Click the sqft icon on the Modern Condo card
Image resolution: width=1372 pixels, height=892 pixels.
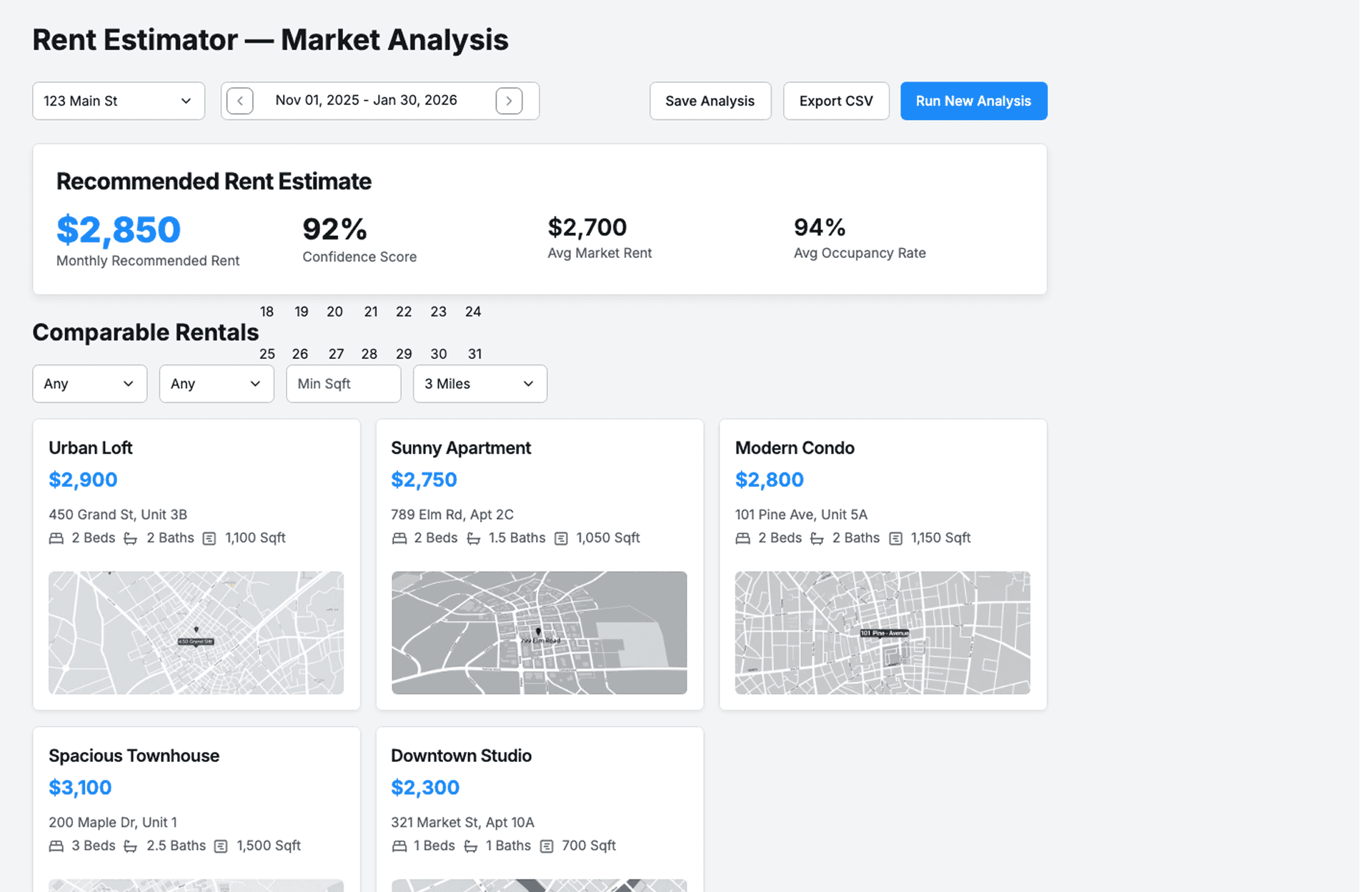895,538
